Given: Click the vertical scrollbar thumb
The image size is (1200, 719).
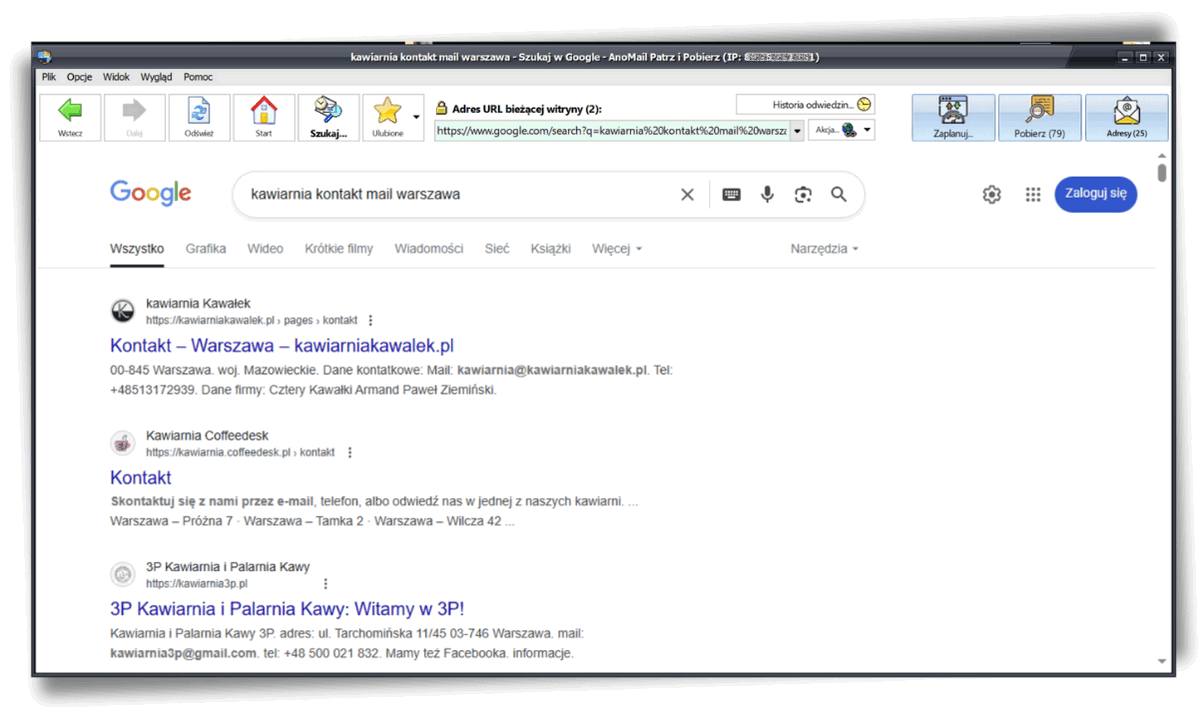Looking at the screenshot, I should click(1161, 172).
